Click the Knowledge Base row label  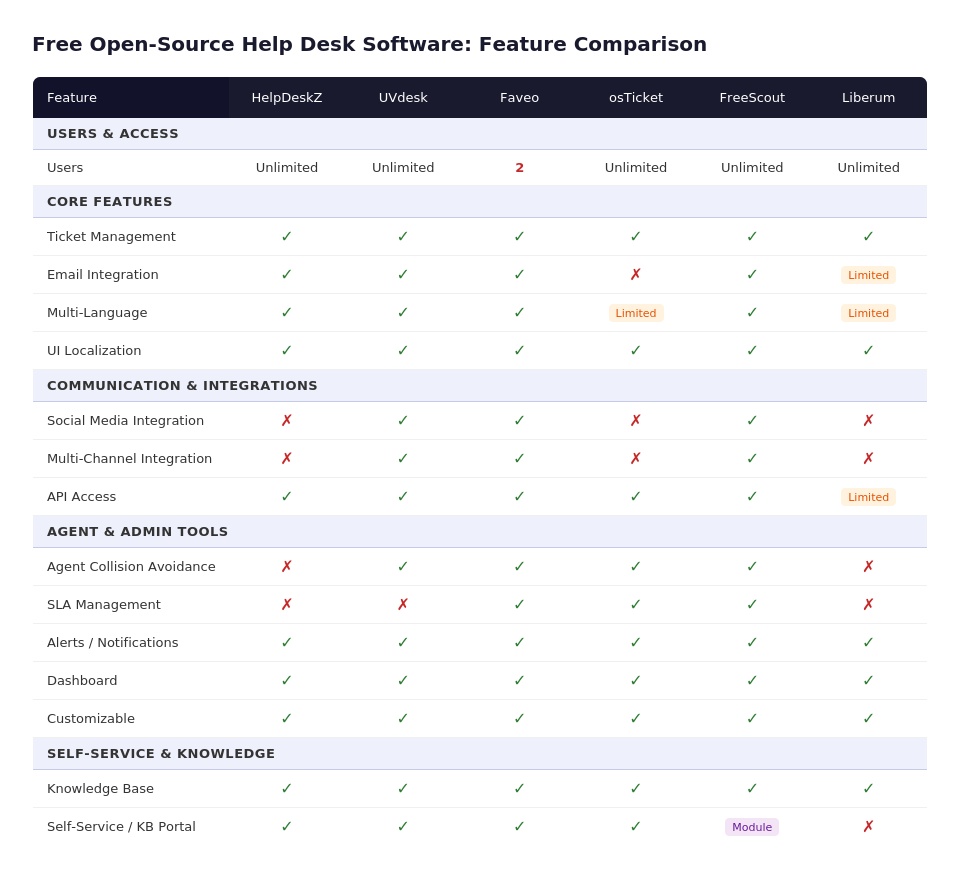100,788
